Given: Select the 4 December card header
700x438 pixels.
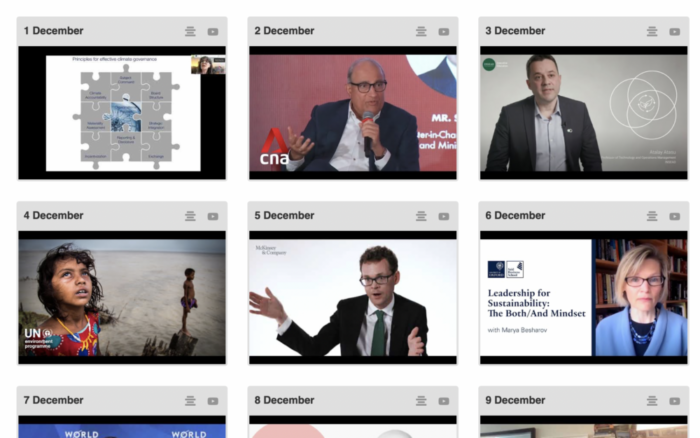Looking at the screenshot, I should pyautogui.click(x=122, y=216).
